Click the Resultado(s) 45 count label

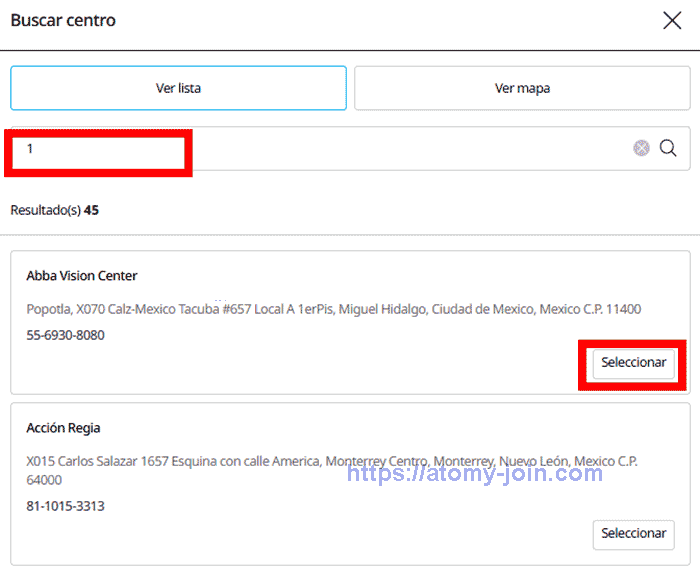click(x=54, y=210)
